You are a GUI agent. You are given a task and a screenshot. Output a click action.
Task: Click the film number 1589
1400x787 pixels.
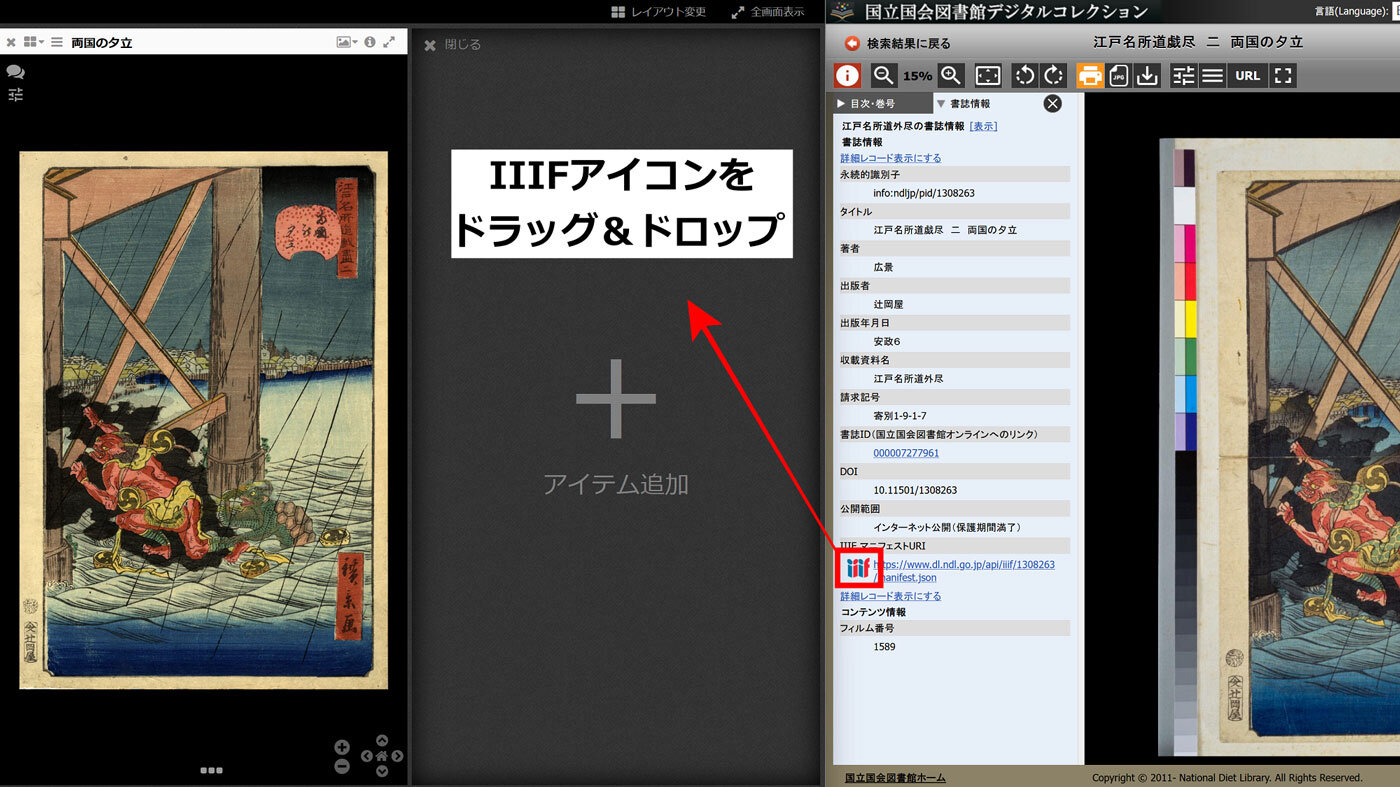pos(884,647)
